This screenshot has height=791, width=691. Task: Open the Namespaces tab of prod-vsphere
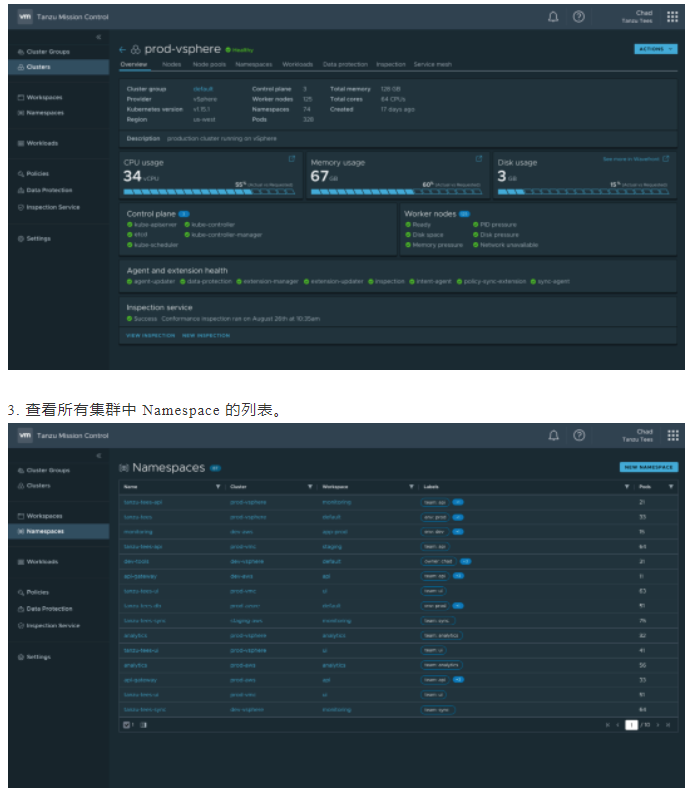[254, 65]
